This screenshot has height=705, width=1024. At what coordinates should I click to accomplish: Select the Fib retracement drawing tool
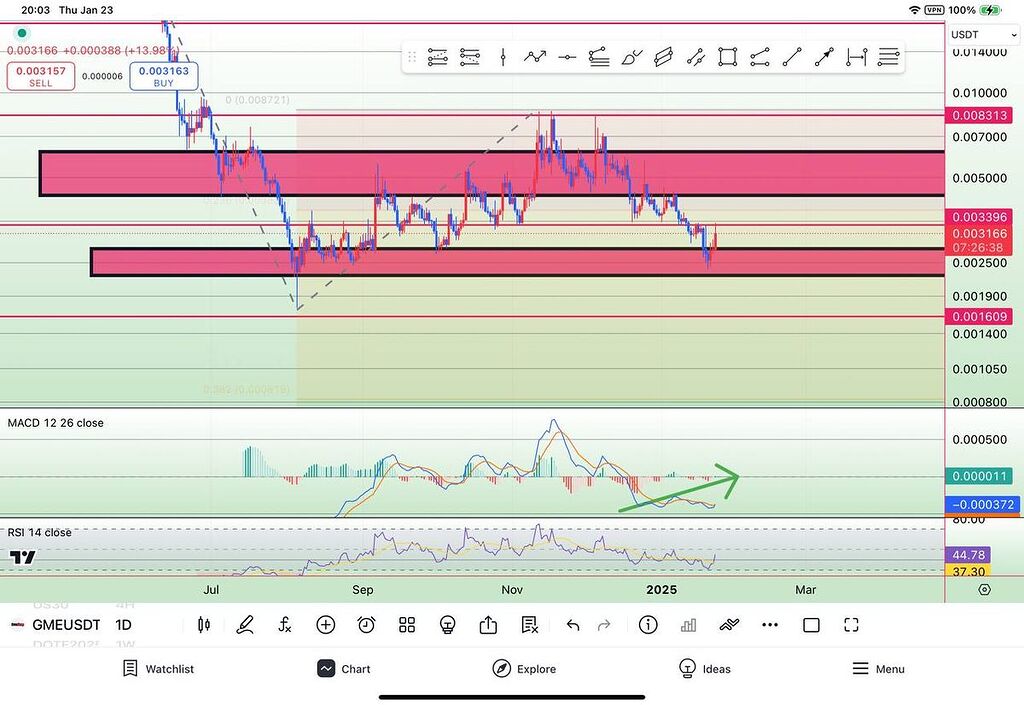pos(438,57)
